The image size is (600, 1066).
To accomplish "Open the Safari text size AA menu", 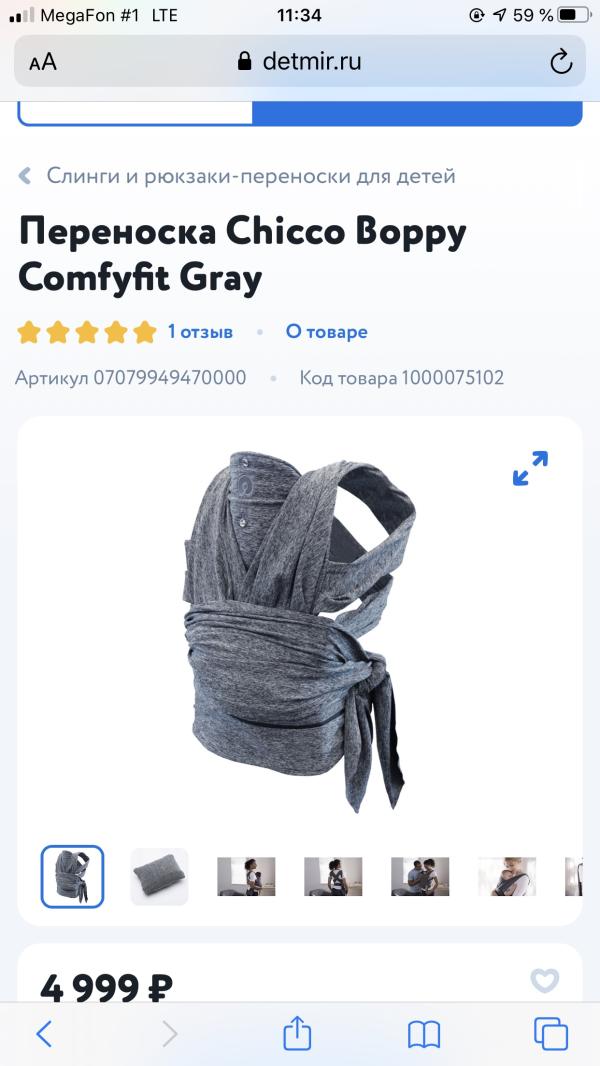I will [x=43, y=63].
